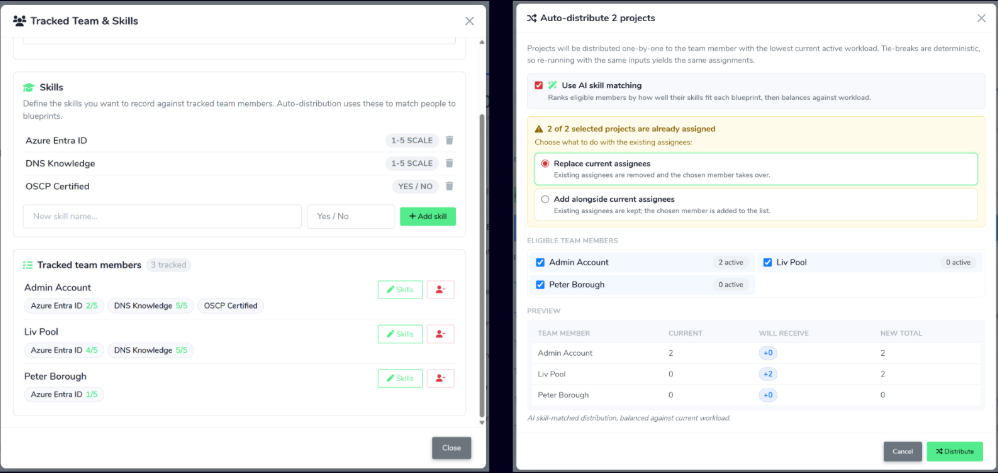The image size is (998, 475).
Task: Click the graduation cap Skills icon
Action: pos(29,87)
